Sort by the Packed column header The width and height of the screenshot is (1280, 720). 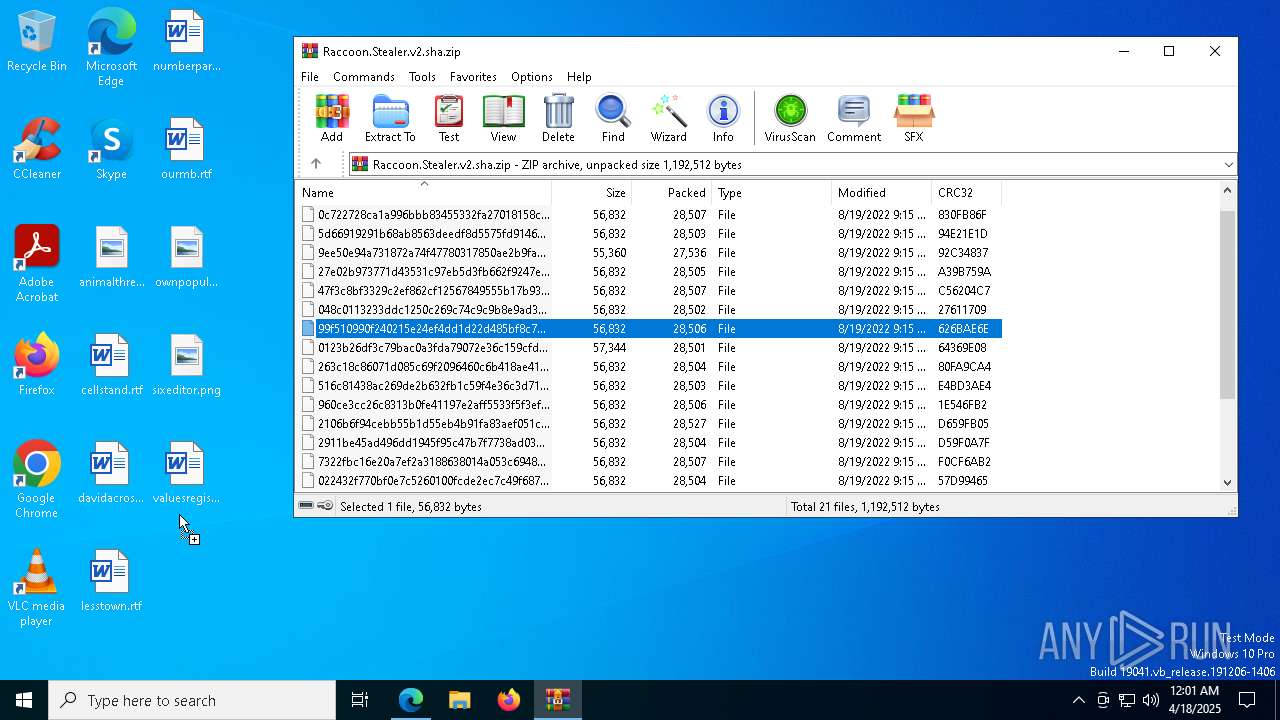671,192
